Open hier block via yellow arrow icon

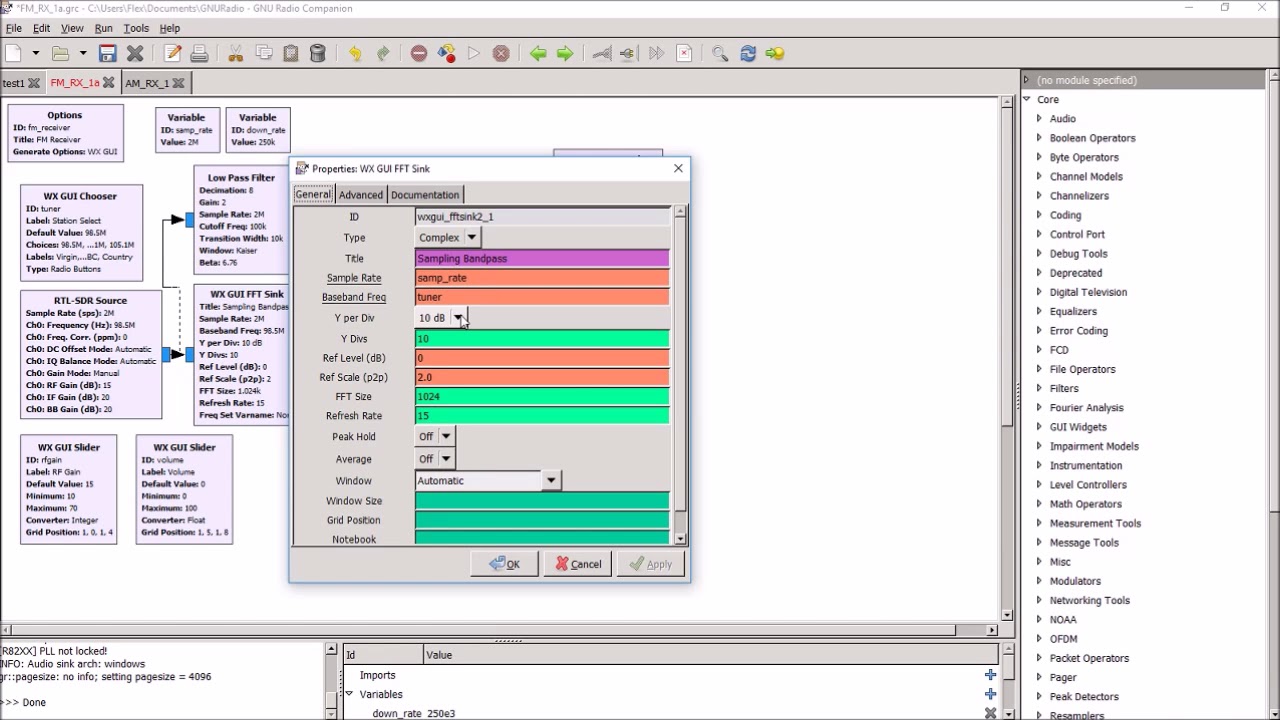click(775, 53)
